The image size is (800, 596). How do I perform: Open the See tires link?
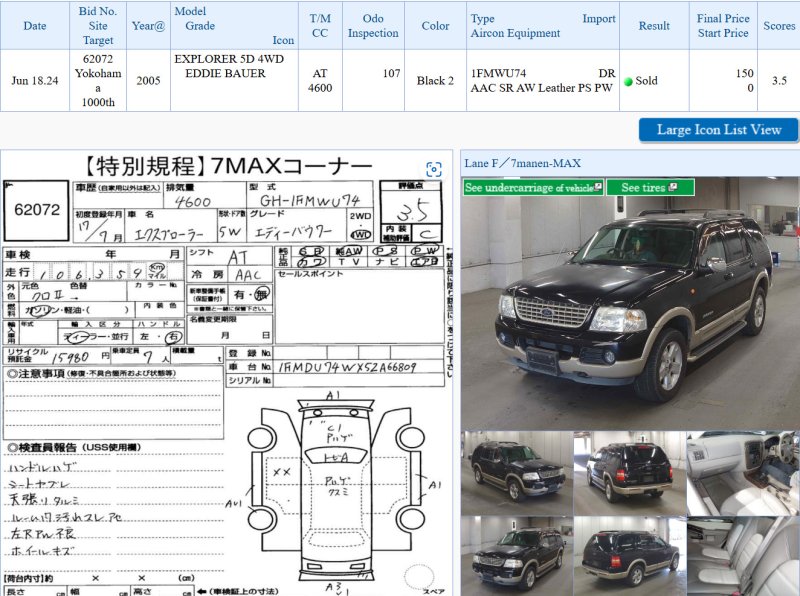pyautogui.click(x=643, y=187)
